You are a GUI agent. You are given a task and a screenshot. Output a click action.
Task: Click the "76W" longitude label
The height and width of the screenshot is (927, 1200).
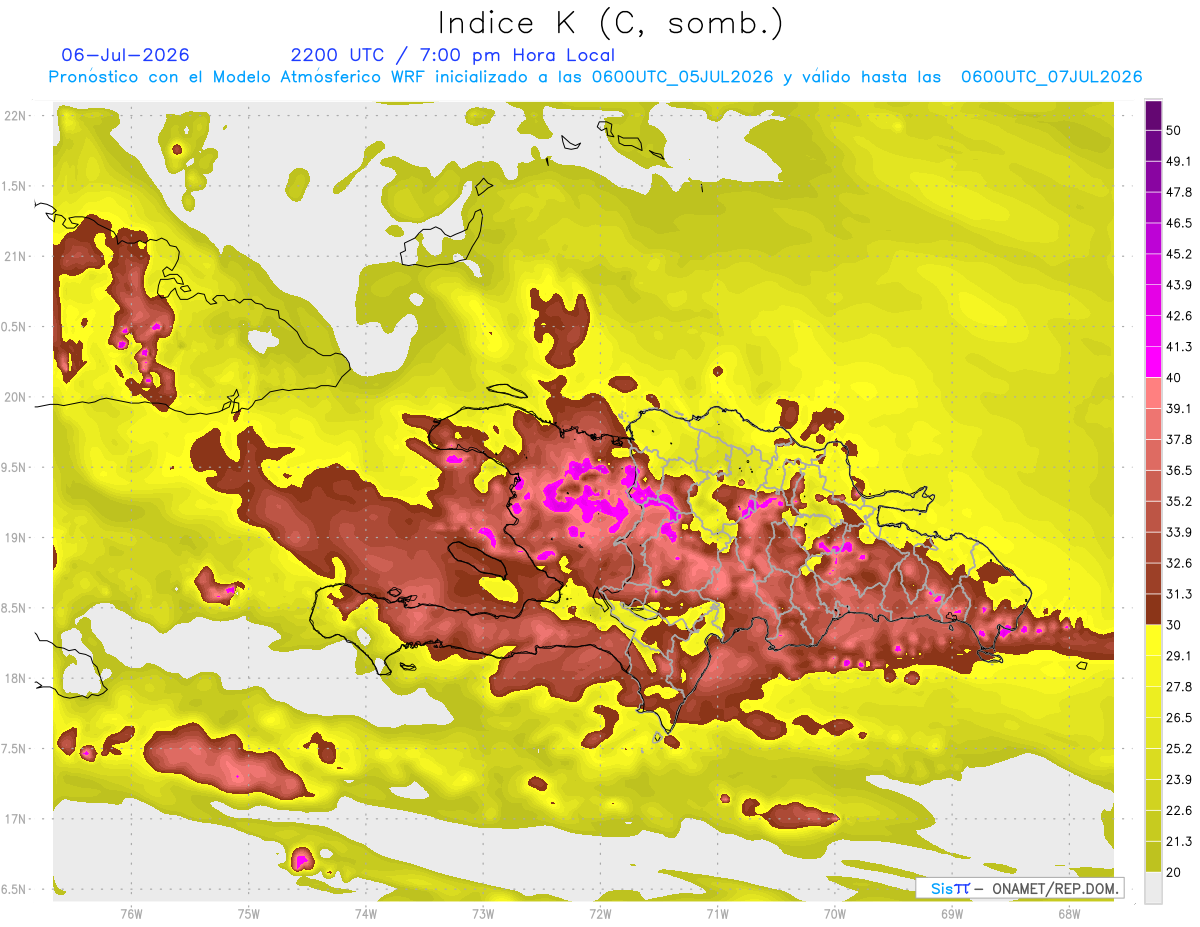click(x=131, y=913)
